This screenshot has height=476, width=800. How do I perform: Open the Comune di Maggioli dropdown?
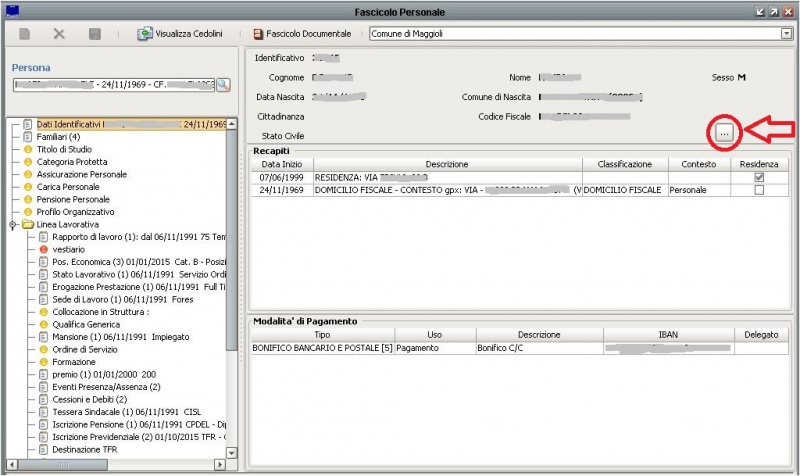[x=785, y=34]
